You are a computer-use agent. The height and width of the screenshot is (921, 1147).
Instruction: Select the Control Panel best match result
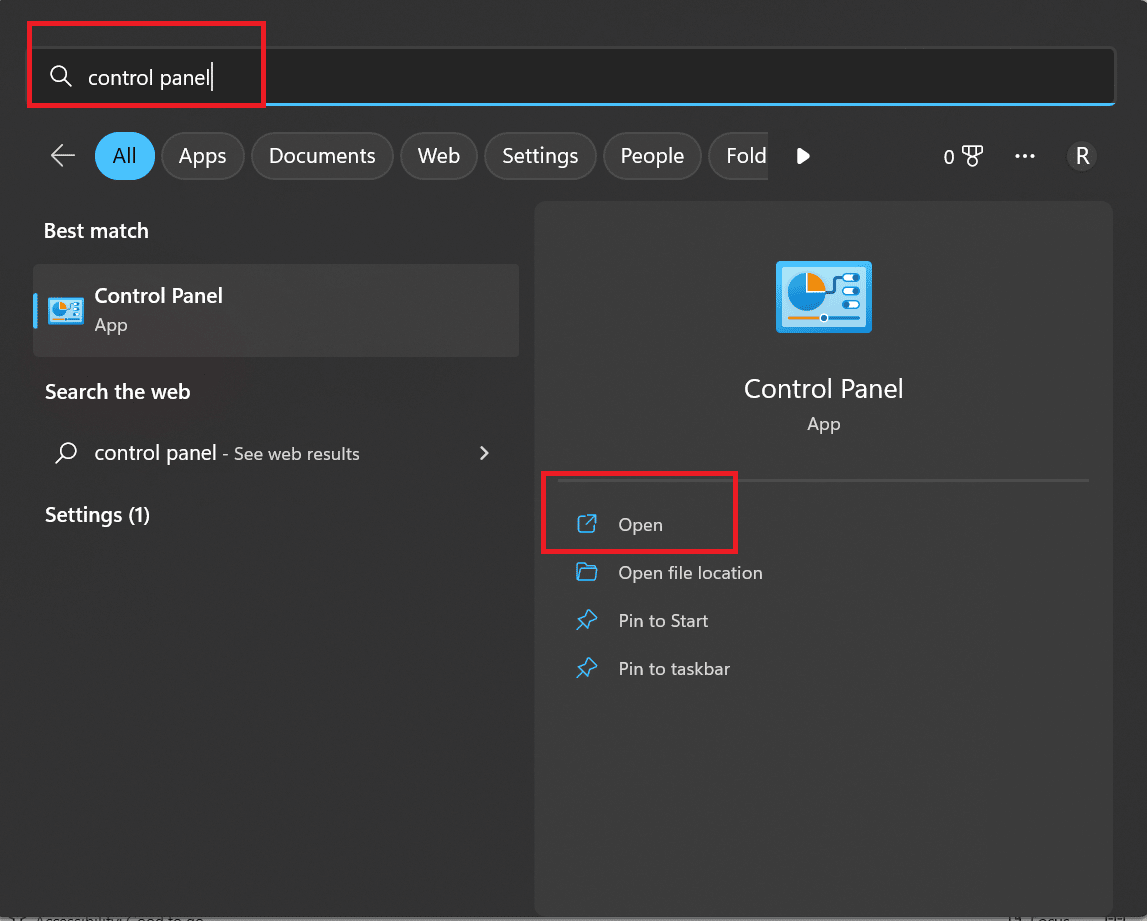point(276,310)
